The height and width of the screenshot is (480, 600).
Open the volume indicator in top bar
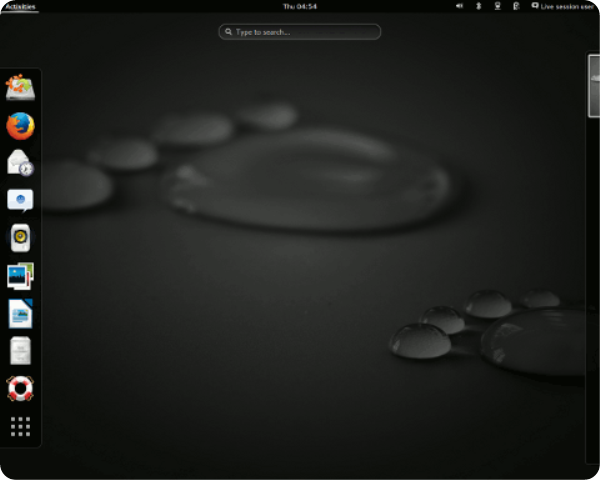pyautogui.click(x=460, y=6)
